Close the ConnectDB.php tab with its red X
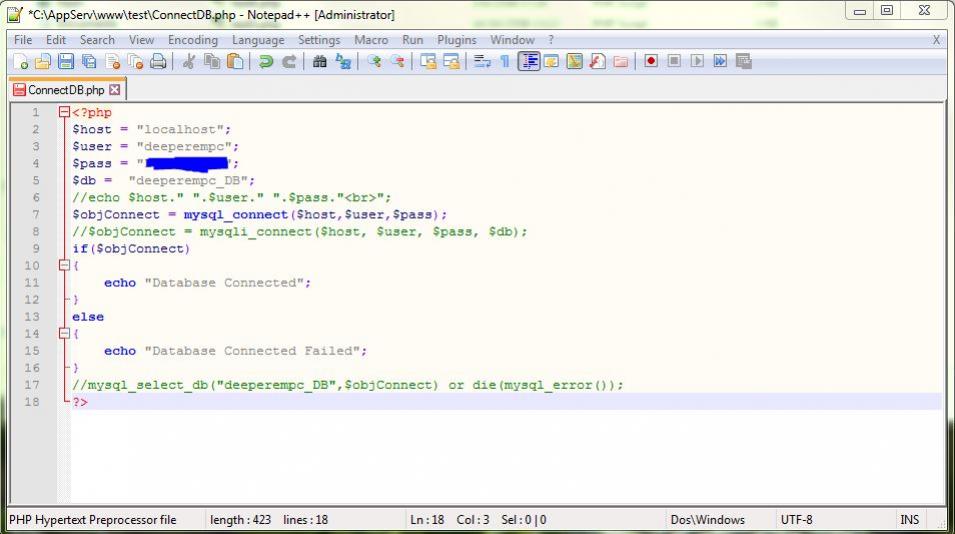 115,90
